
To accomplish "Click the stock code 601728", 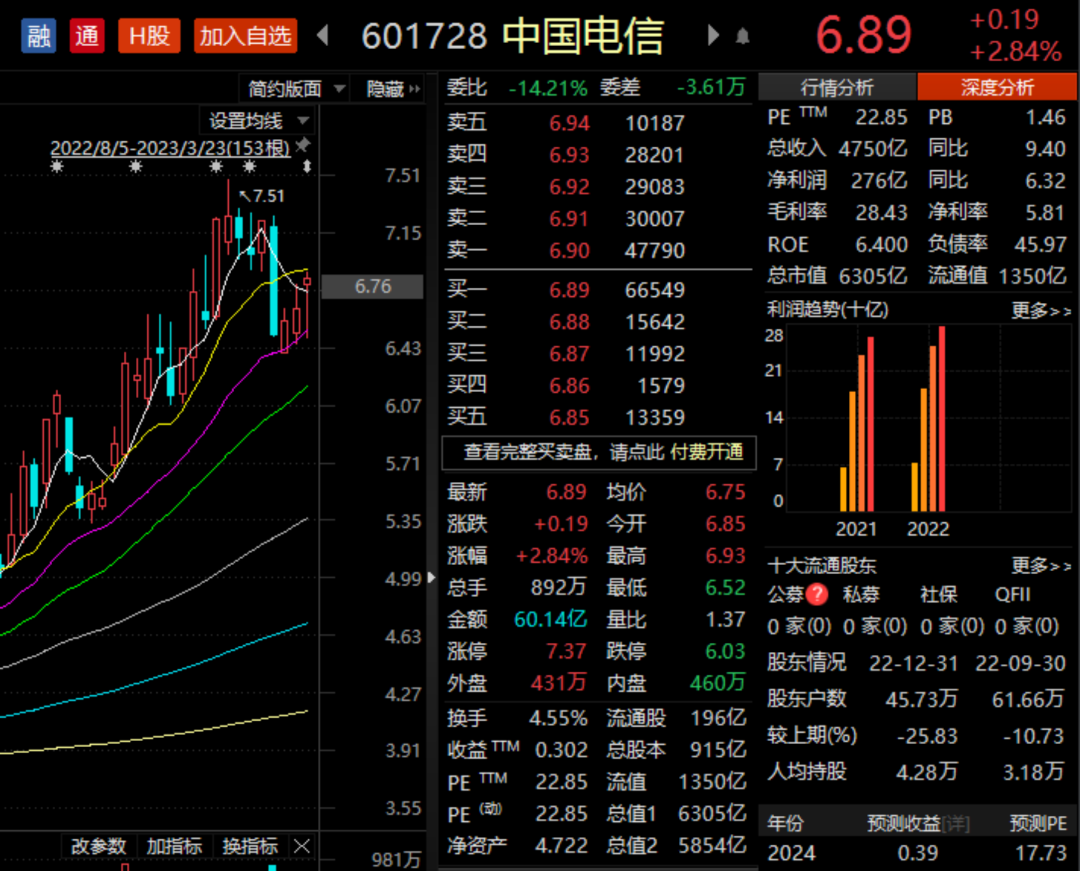I will 424,36.
